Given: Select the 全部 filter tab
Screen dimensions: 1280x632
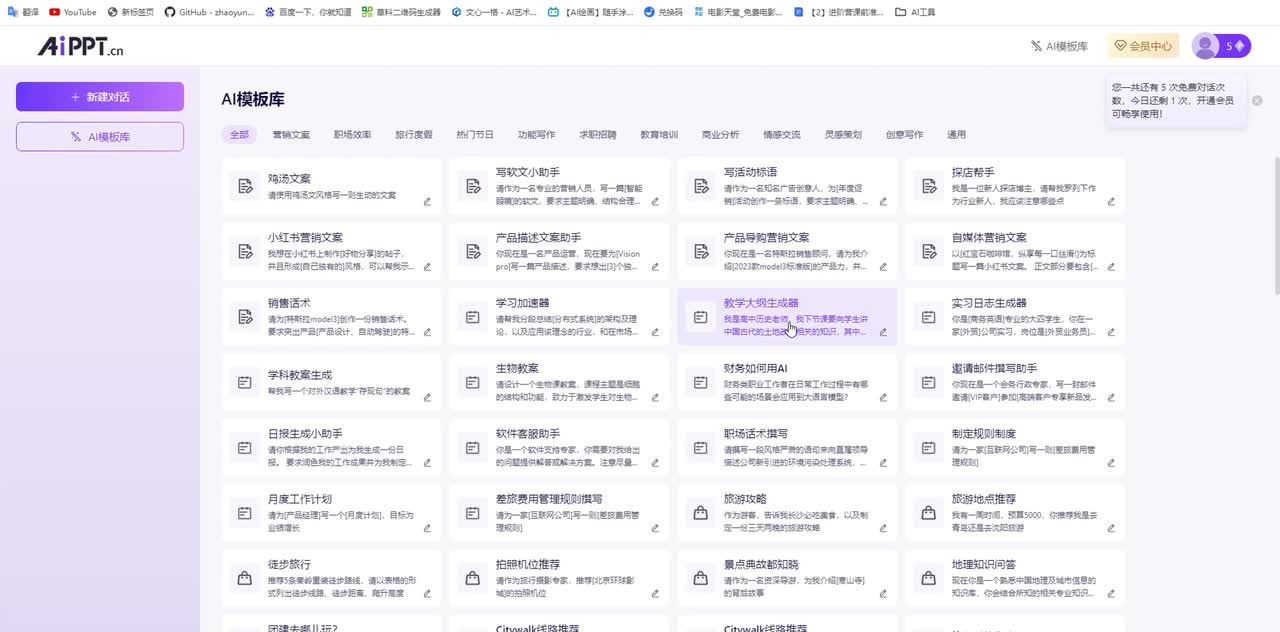Looking at the screenshot, I should pyautogui.click(x=239, y=134).
